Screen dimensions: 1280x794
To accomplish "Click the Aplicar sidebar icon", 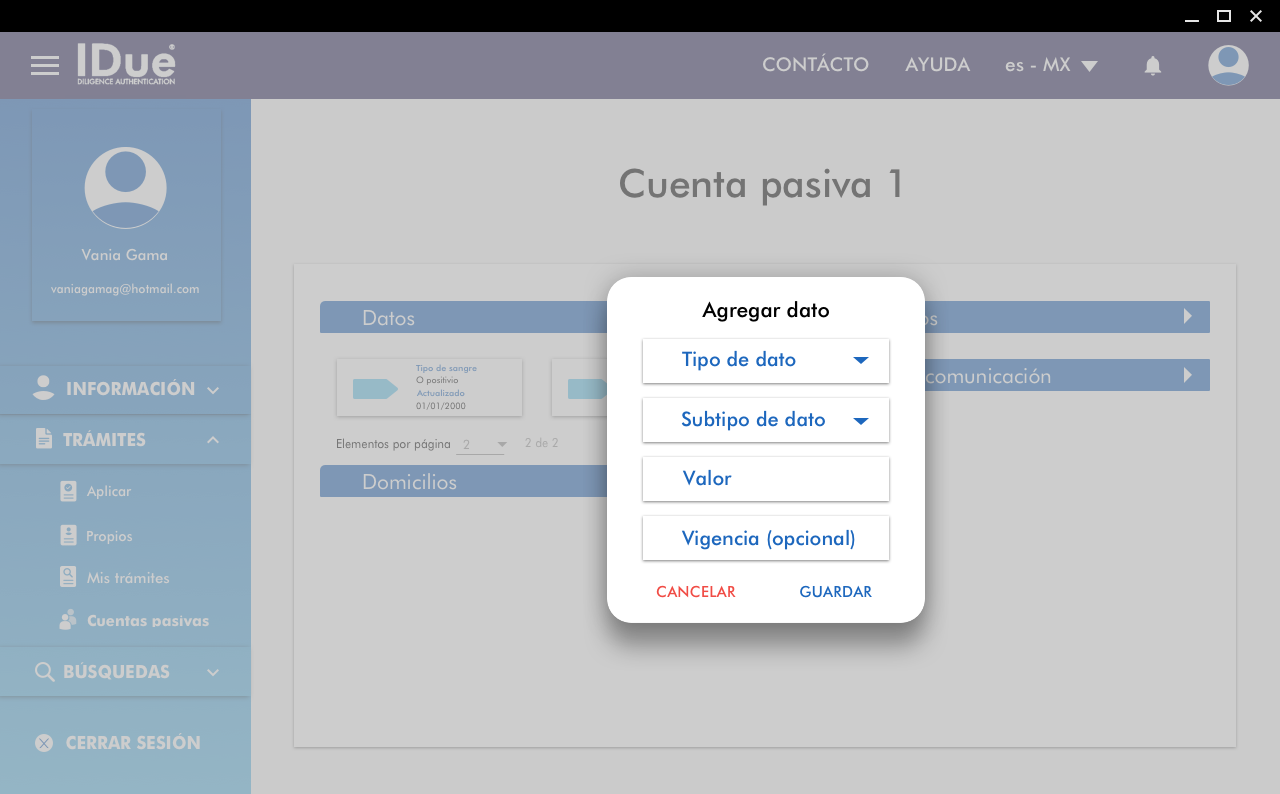I will coord(68,491).
